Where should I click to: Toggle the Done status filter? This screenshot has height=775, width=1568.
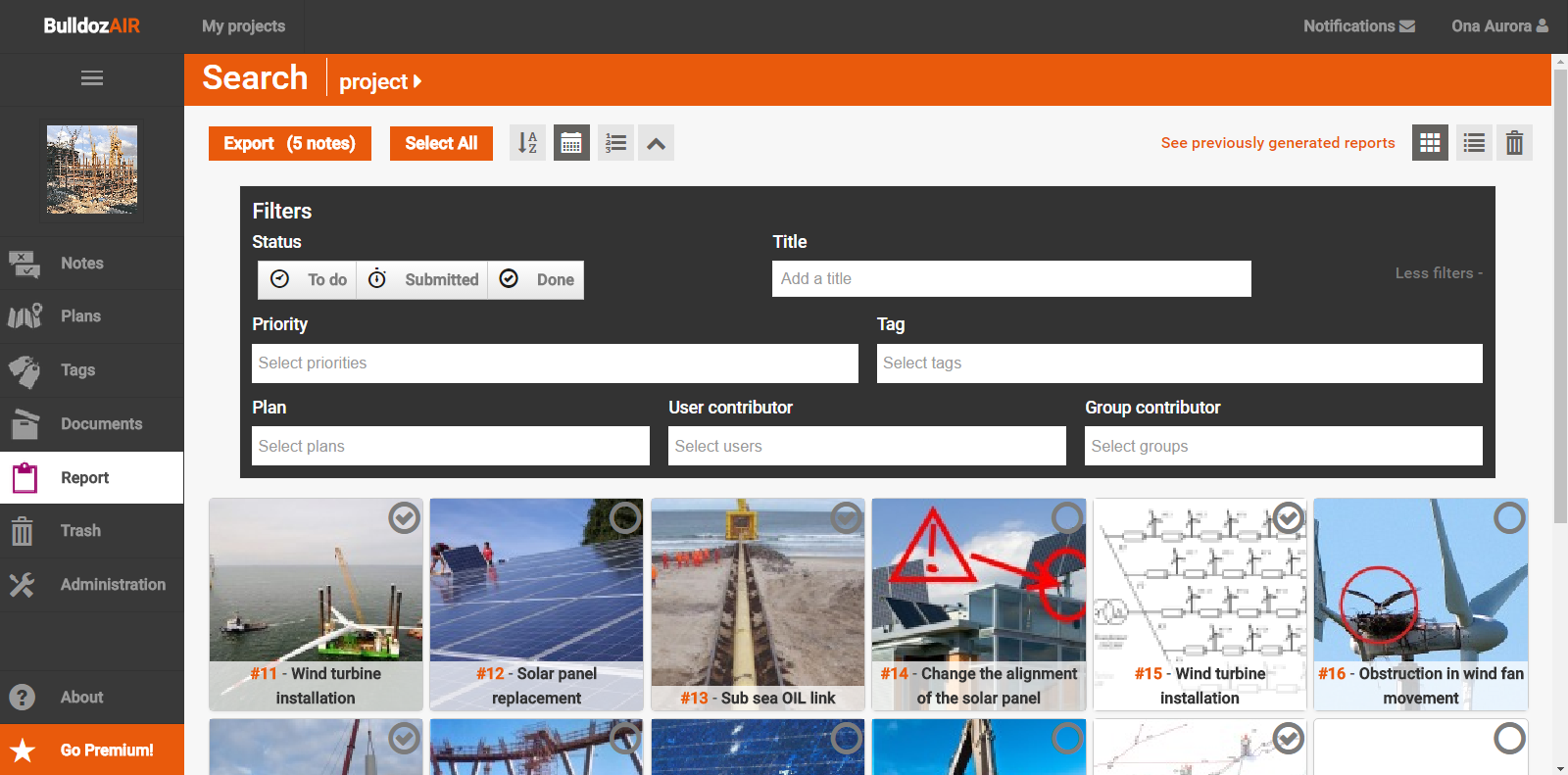[x=536, y=279]
